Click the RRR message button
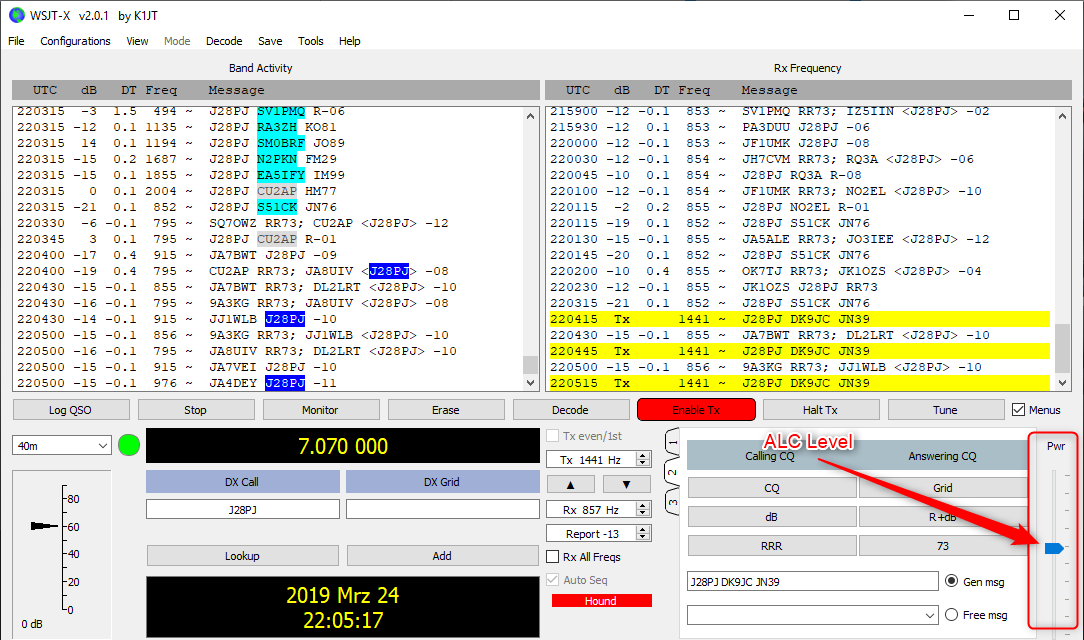This screenshot has height=640, width=1084. point(772,546)
